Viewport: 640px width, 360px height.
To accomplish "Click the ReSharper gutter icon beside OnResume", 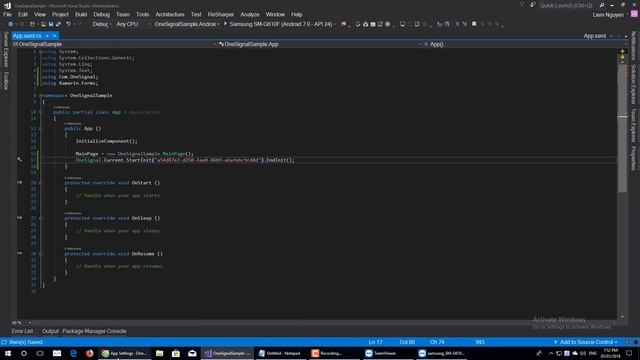I will [20, 253].
